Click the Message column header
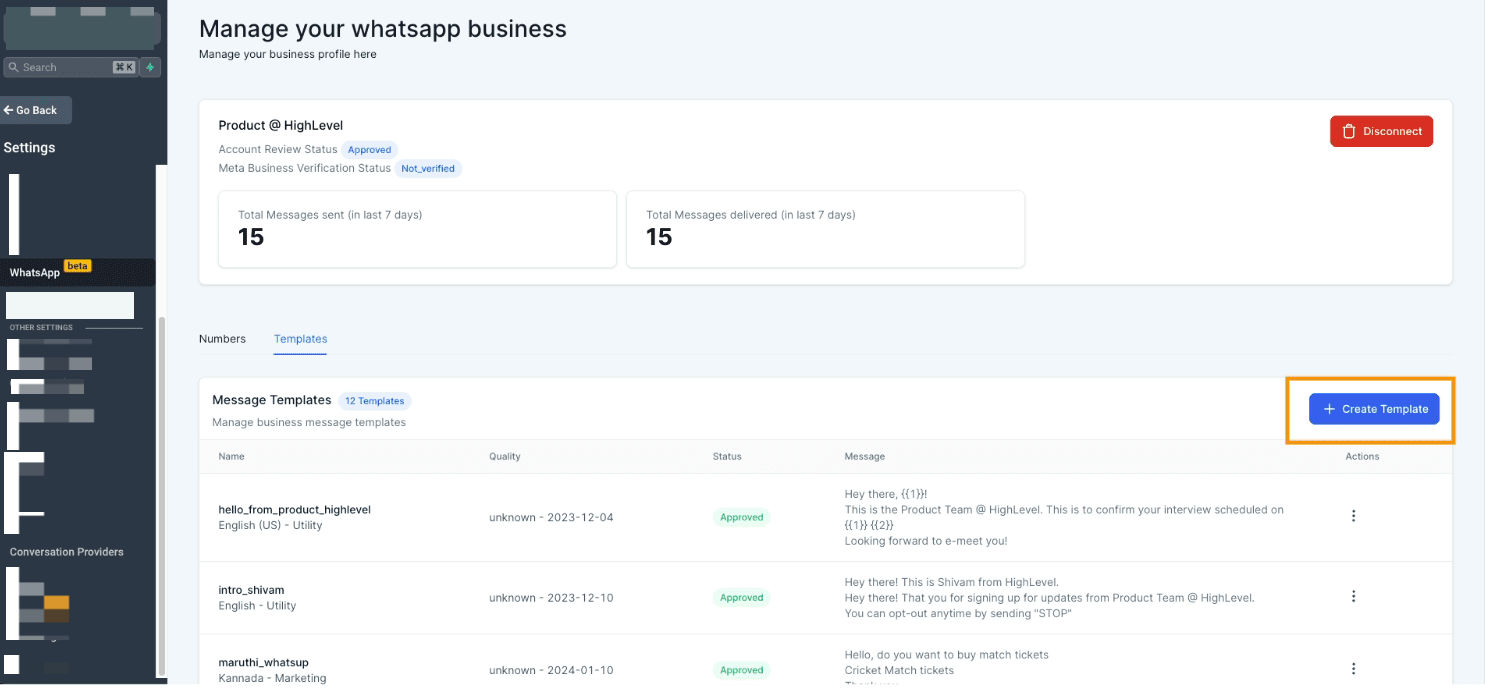 pyautogui.click(x=864, y=456)
